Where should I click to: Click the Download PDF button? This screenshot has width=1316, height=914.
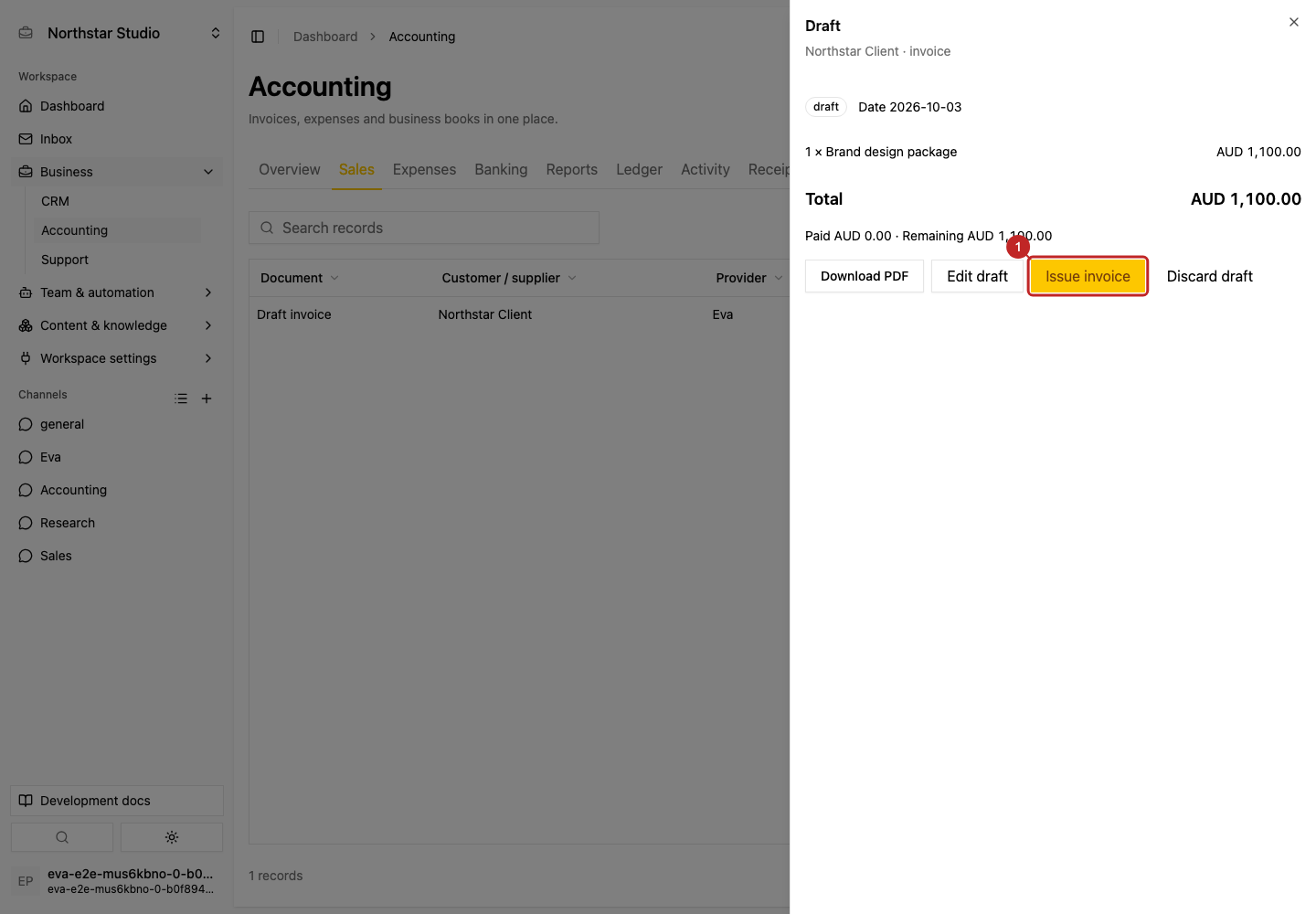865,276
